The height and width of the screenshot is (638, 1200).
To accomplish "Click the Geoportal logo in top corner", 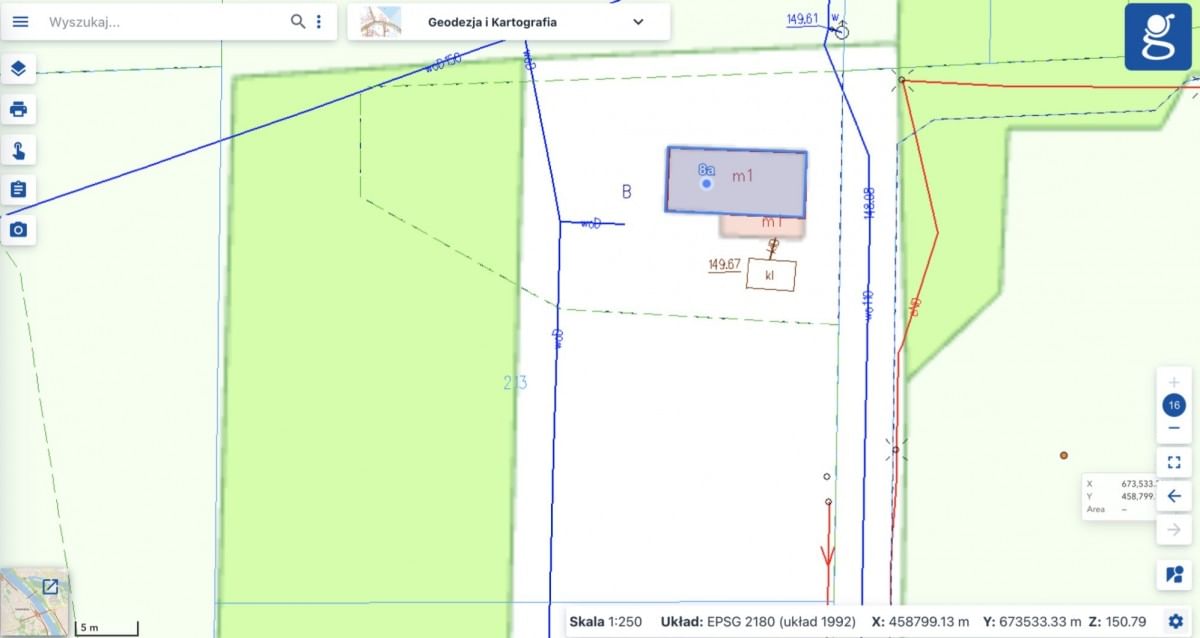I will pyautogui.click(x=1157, y=36).
